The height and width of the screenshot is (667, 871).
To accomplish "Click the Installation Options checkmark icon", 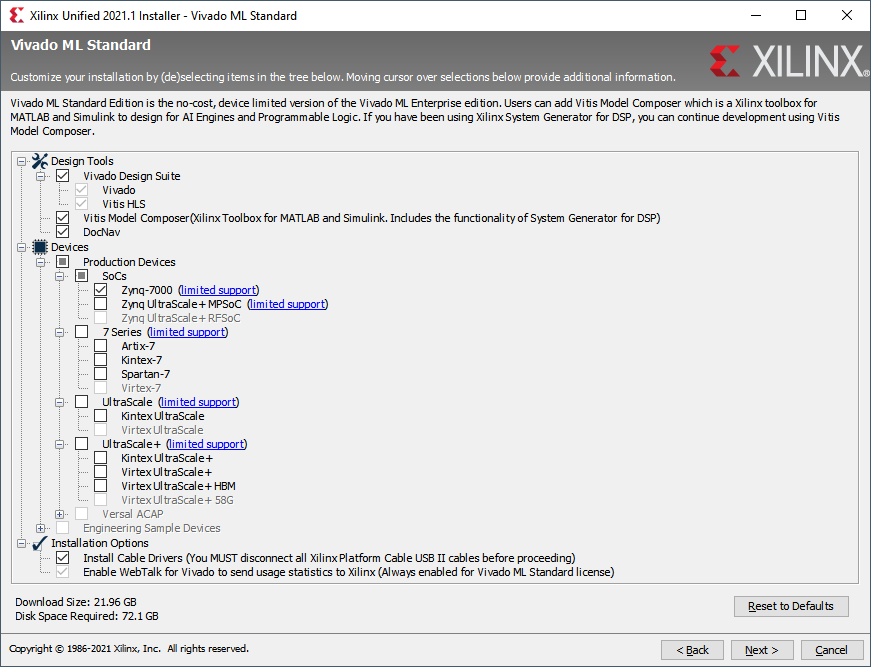I will (x=40, y=543).
